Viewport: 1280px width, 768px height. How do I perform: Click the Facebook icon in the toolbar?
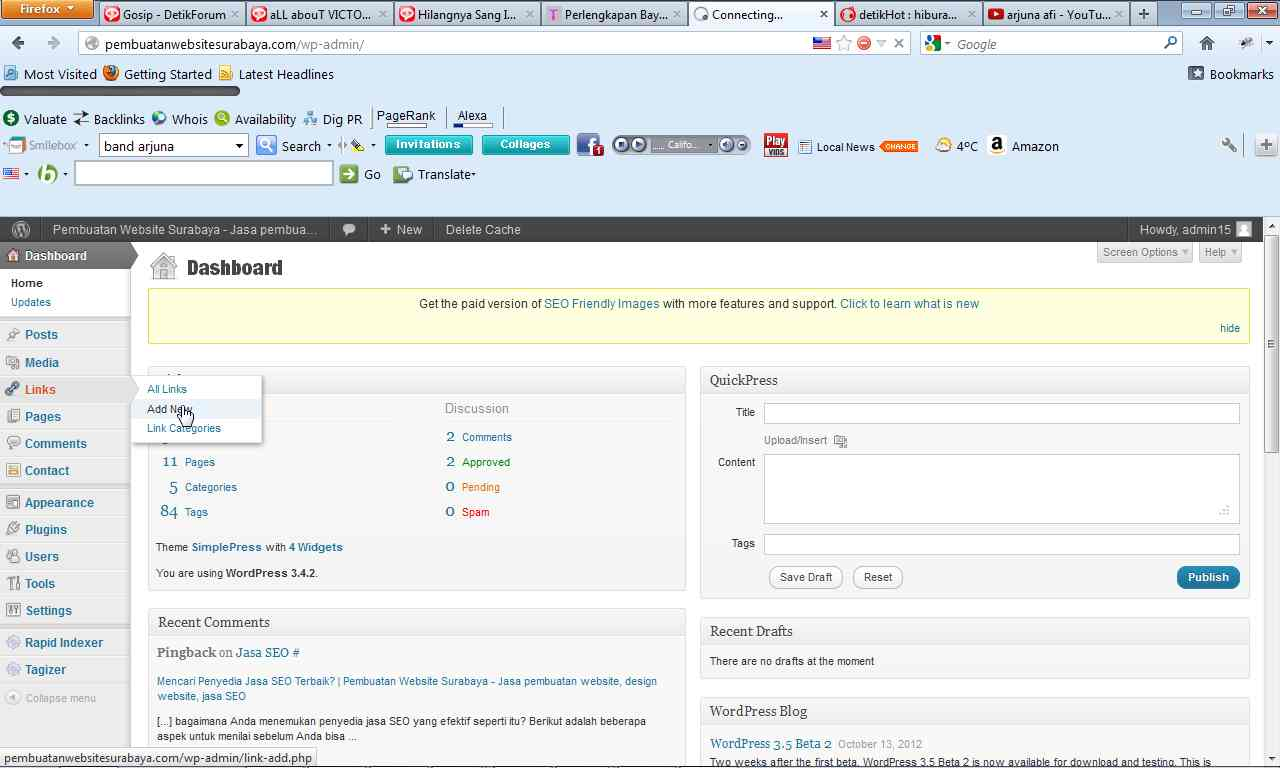pyautogui.click(x=589, y=146)
